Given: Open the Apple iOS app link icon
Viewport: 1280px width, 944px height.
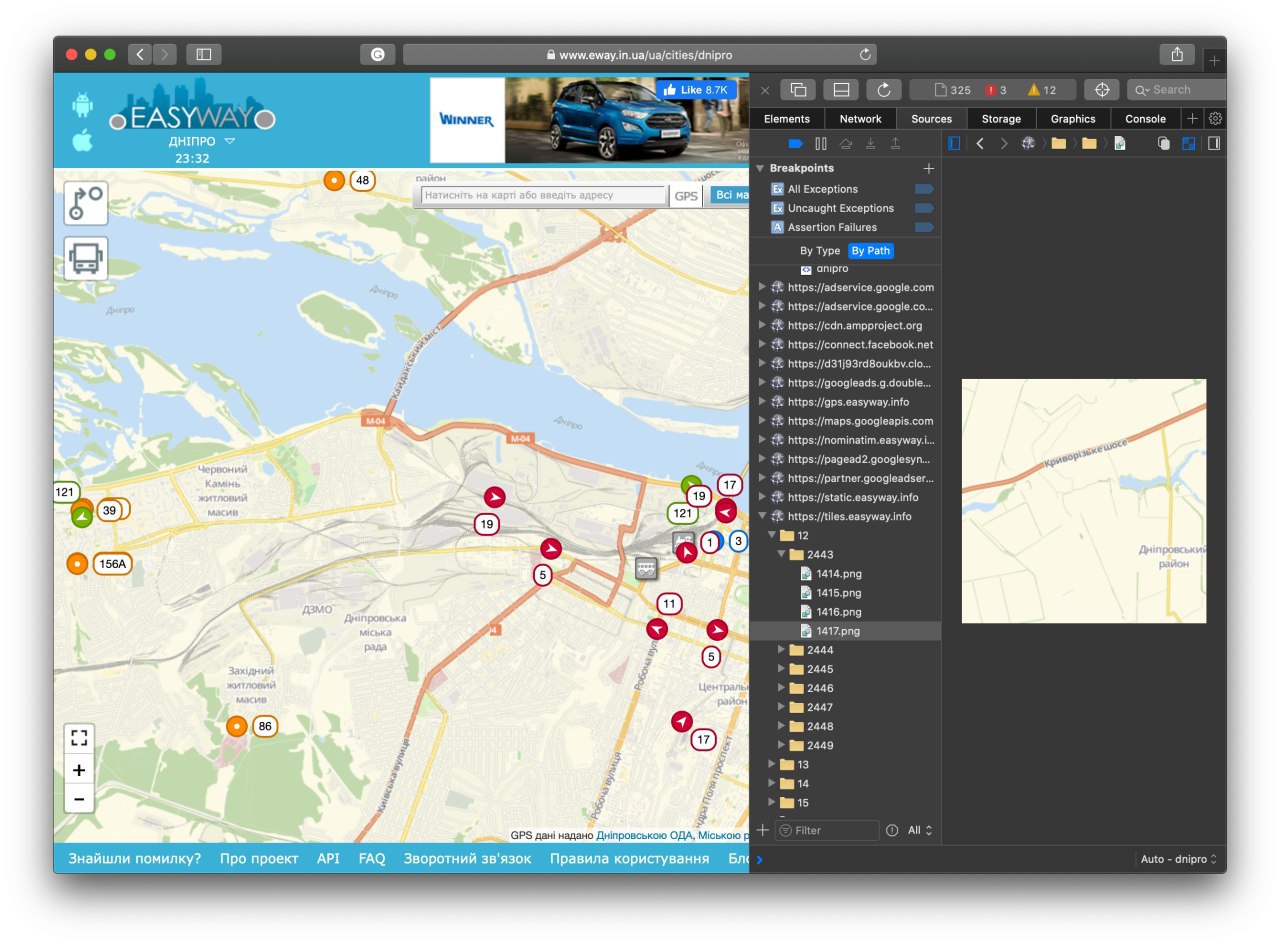Looking at the screenshot, I should click(82, 140).
